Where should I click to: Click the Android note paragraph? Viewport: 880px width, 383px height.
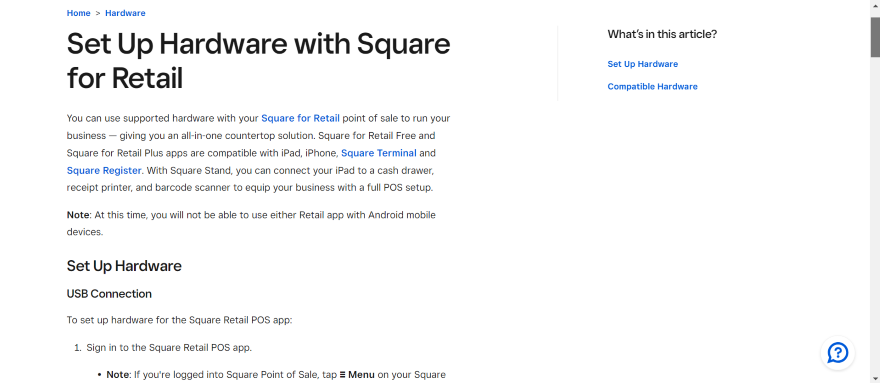pos(251,223)
